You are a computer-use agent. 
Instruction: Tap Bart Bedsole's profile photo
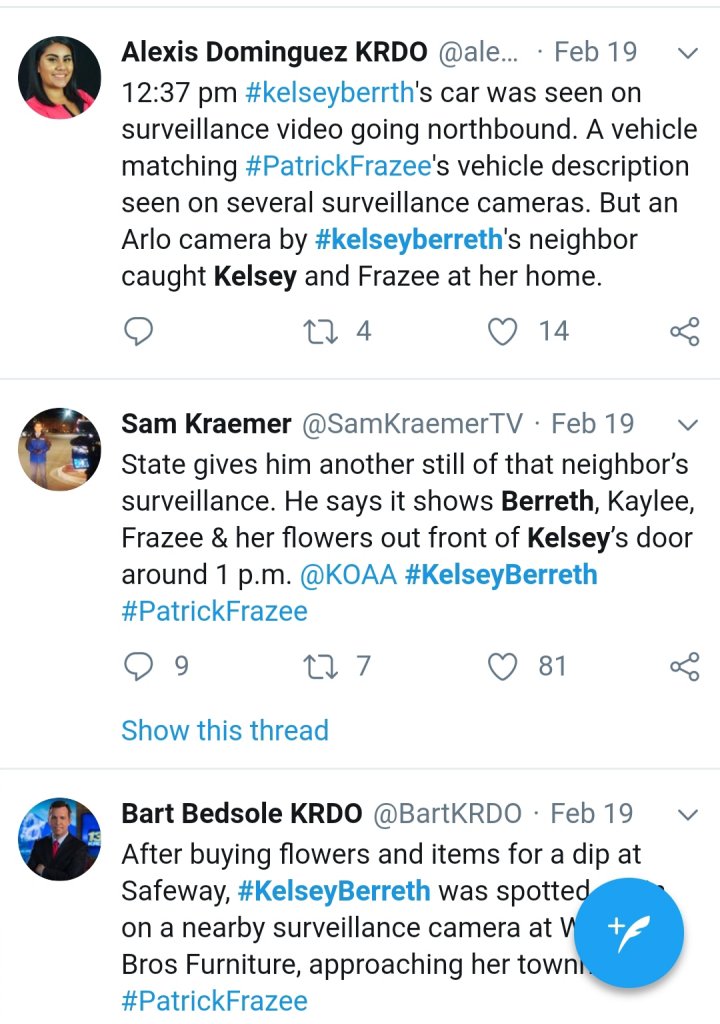coord(61,839)
